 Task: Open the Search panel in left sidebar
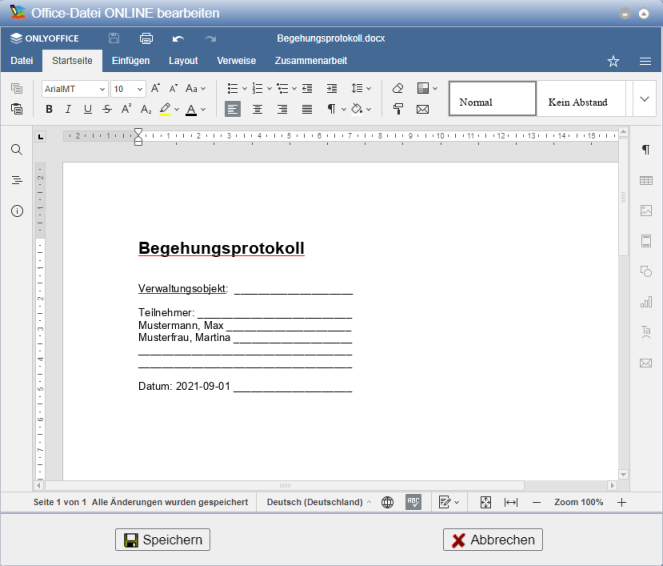[x=17, y=150]
